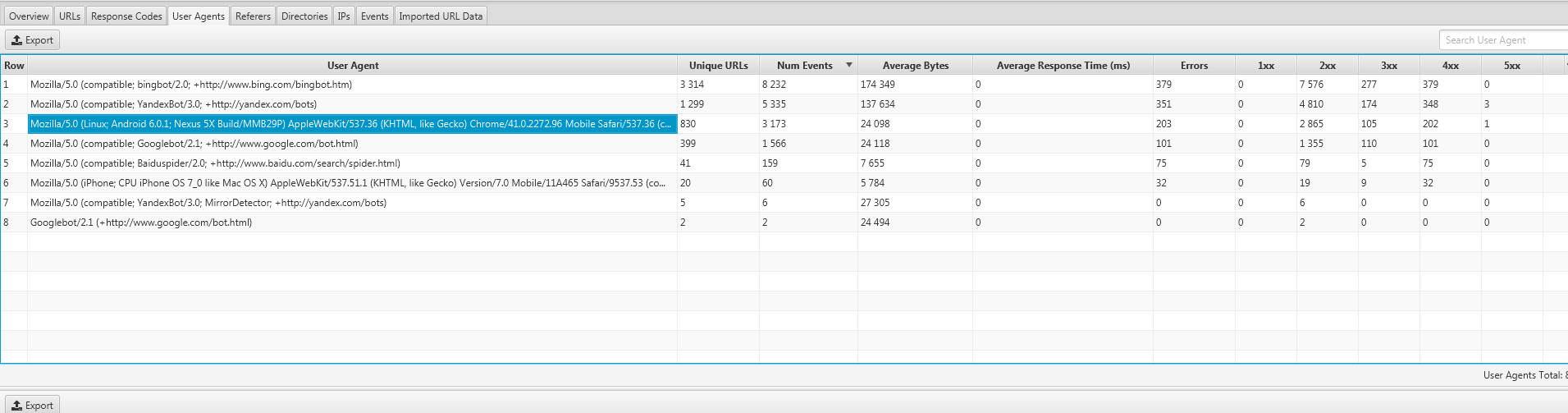Click the User Agents Total status label
Screen dimensions: 1568x413
point(1525,375)
